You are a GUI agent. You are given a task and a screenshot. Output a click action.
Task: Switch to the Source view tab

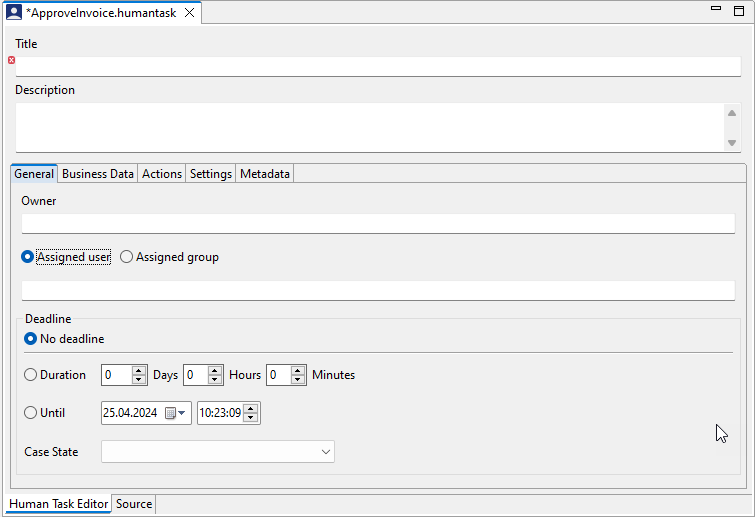(x=134, y=504)
